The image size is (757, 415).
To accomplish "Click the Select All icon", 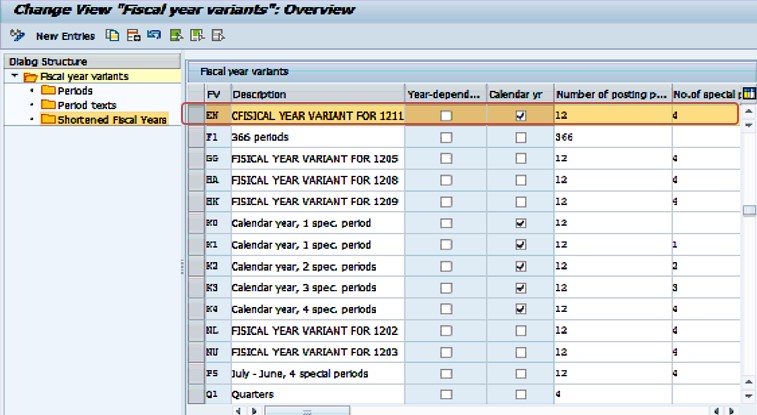I will coord(176,35).
